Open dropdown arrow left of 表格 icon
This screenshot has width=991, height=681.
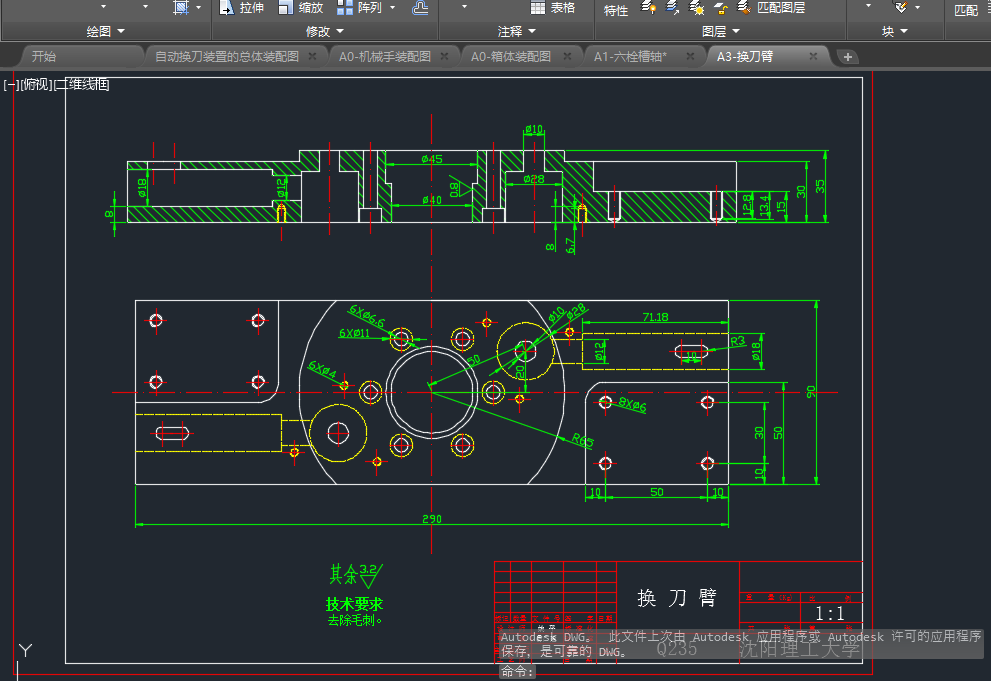(x=465, y=7)
